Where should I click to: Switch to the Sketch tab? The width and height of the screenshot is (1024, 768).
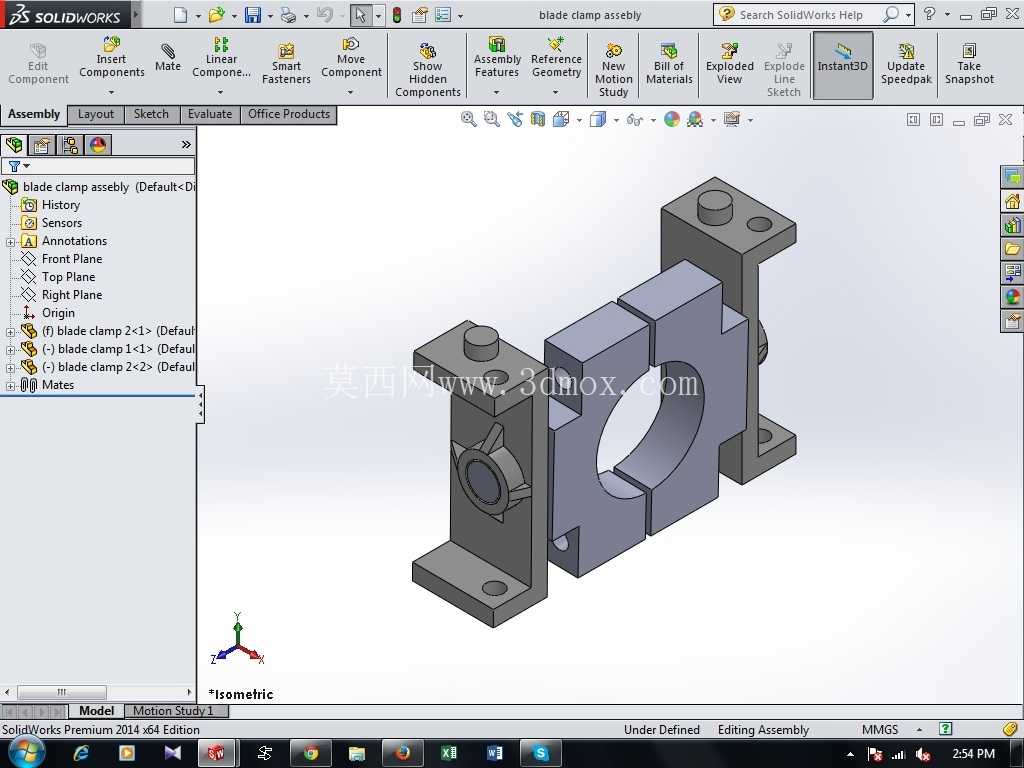(152, 114)
